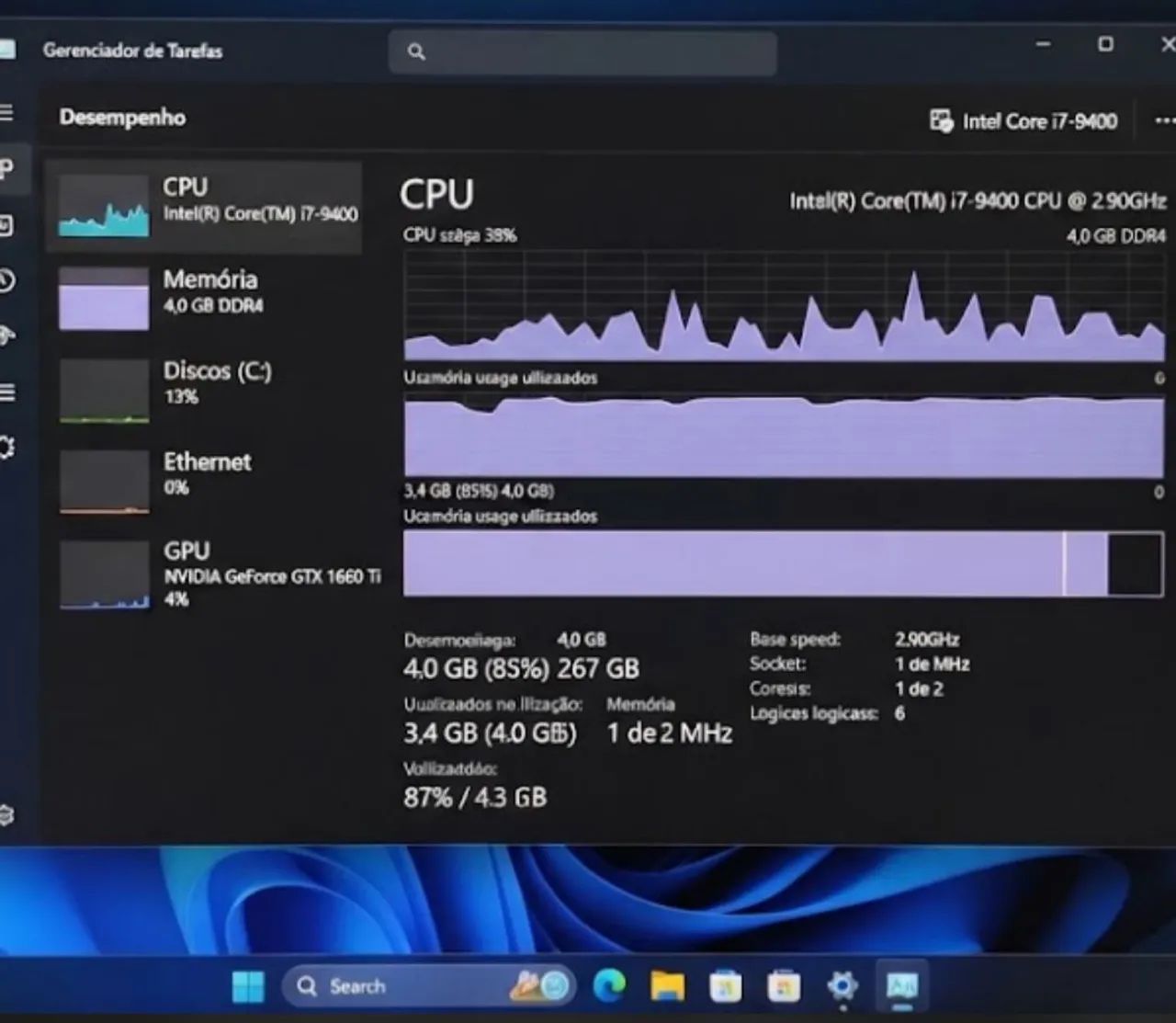The width and height of the screenshot is (1176, 1023).
Task: Open the Windows Start button
Action: click(x=248, y=986)
